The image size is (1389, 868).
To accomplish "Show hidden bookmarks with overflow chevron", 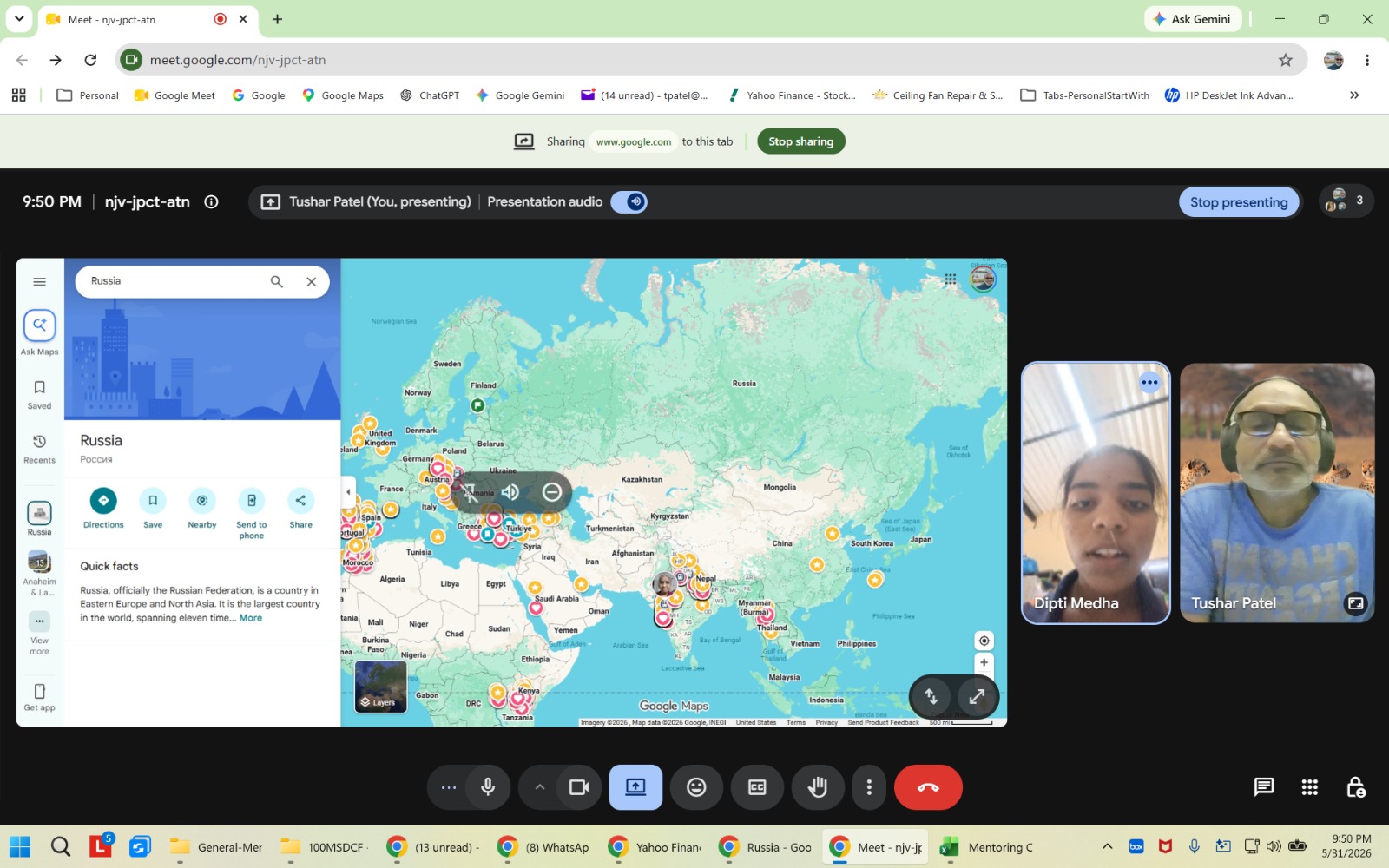I will (x=1354, y=95).
